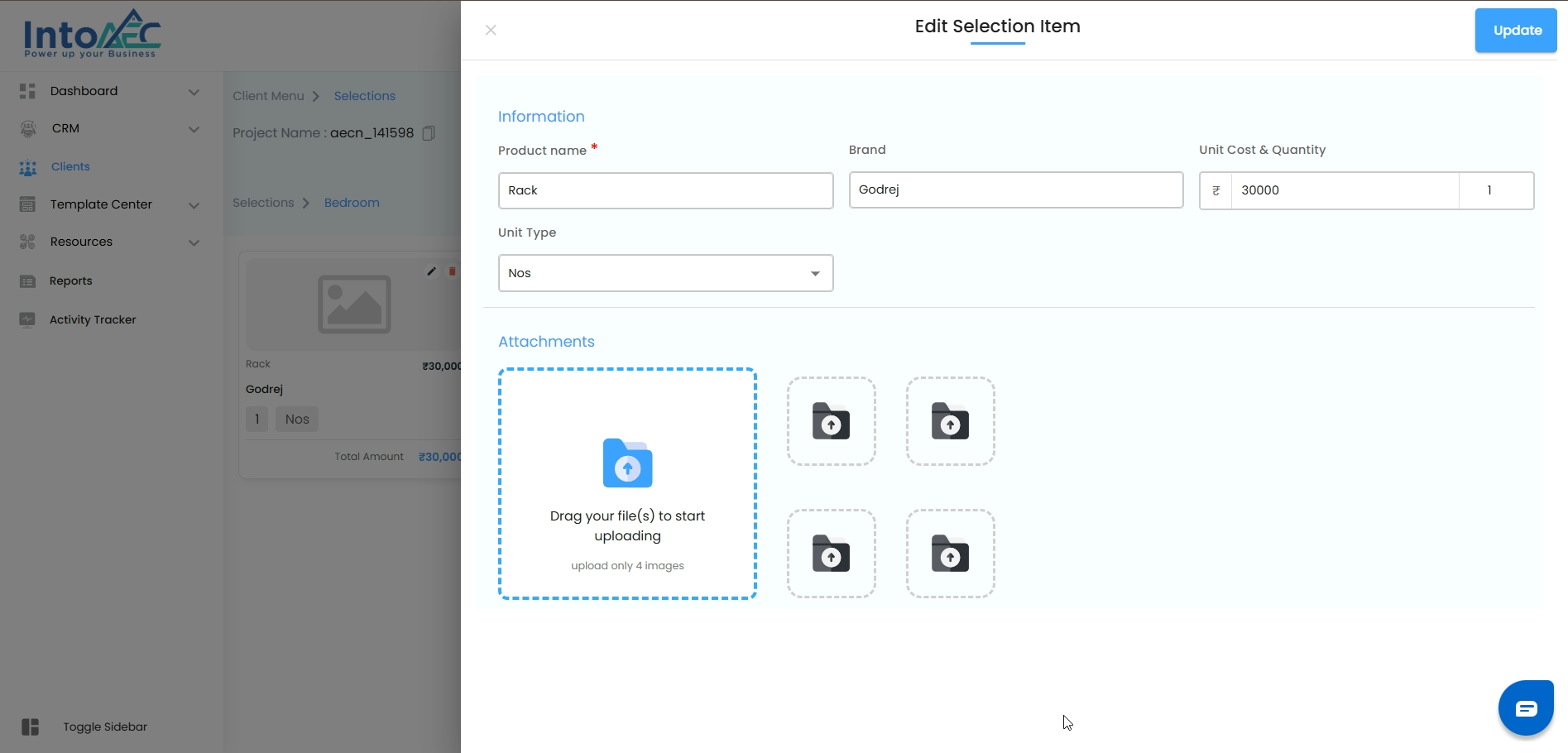Open the Clients menu item
The image size is (1568, 753).
[70, 166]
